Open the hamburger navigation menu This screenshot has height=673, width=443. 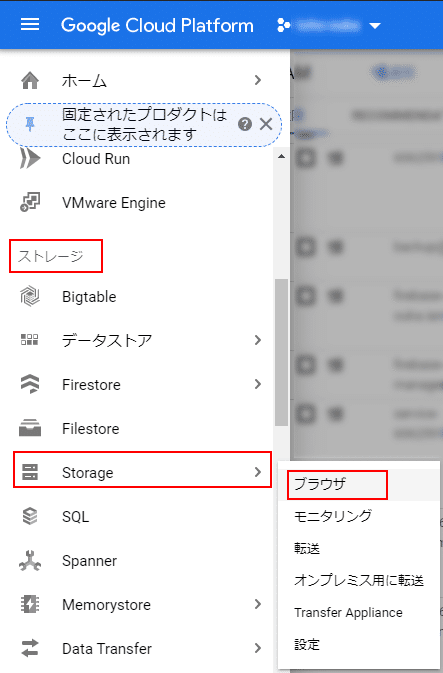[30, 25]
